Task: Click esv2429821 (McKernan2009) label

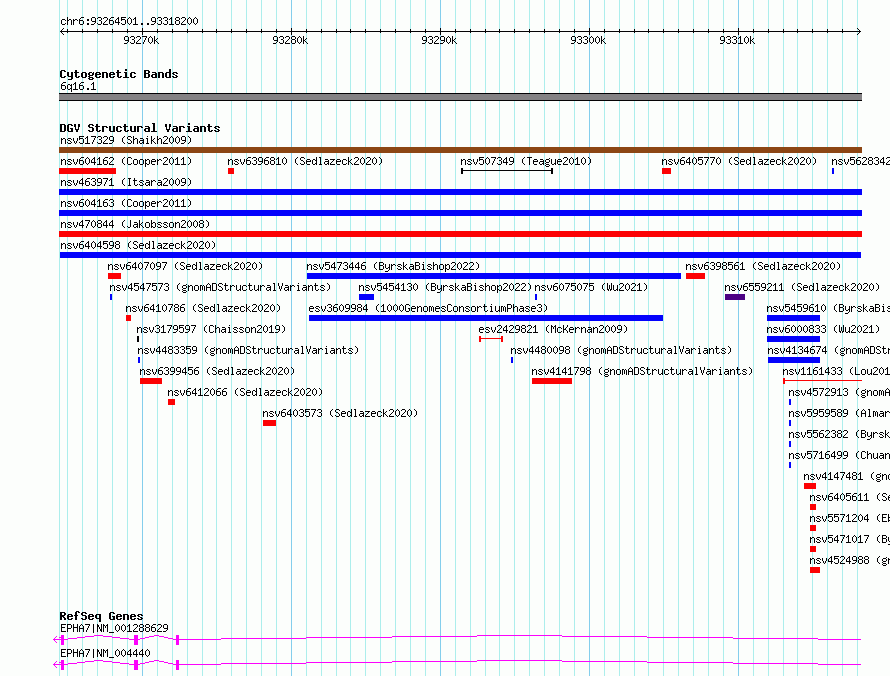Action: [x=553, y=329]
